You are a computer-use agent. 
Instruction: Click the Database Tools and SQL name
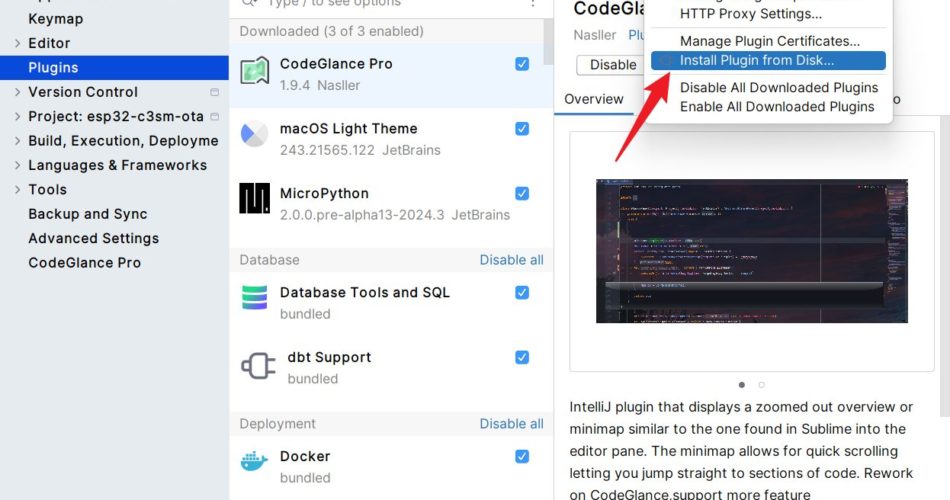tap(365, 292)
